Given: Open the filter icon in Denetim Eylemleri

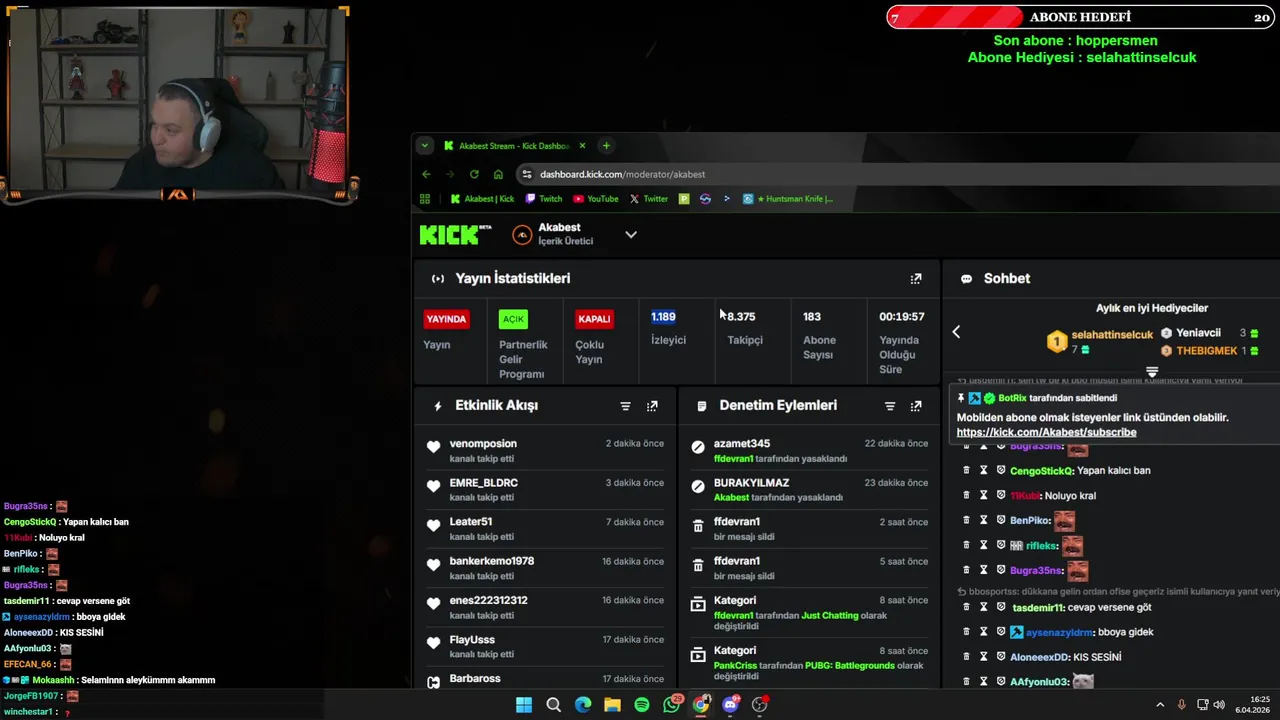Looking at the screenshot, I should tap(889, 406).
